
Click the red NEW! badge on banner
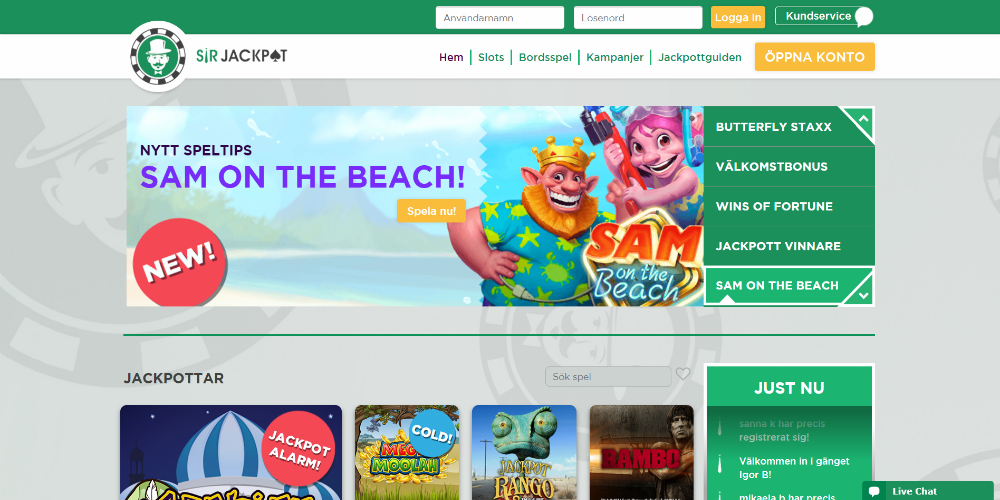180,263
